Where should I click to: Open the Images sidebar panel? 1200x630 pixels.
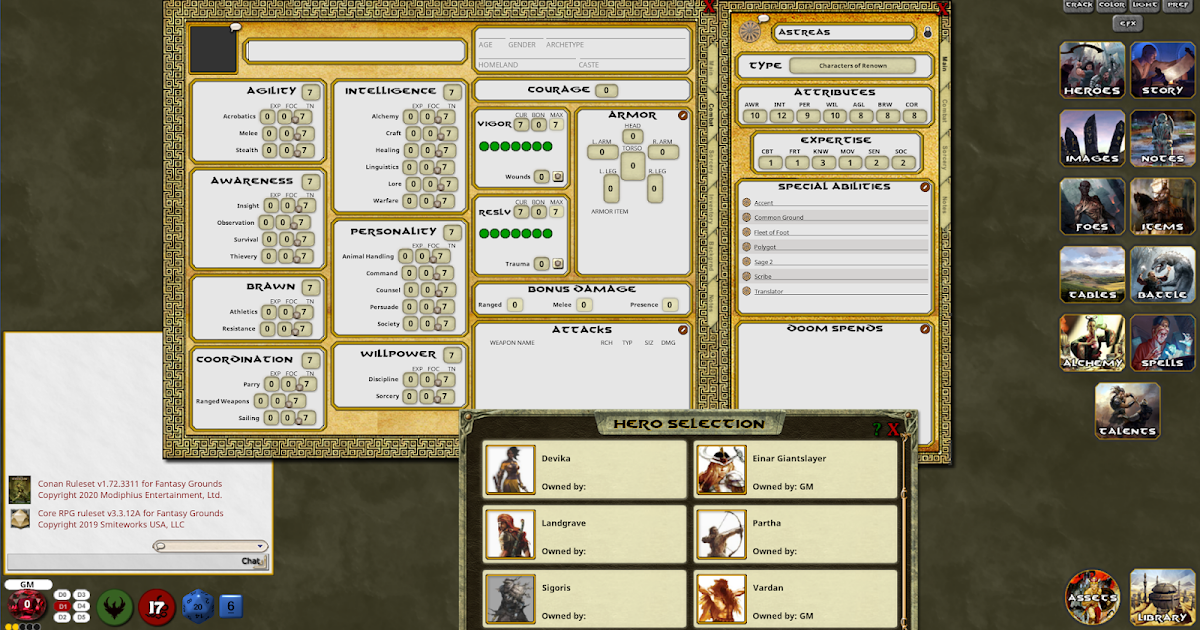point(1093,138)
